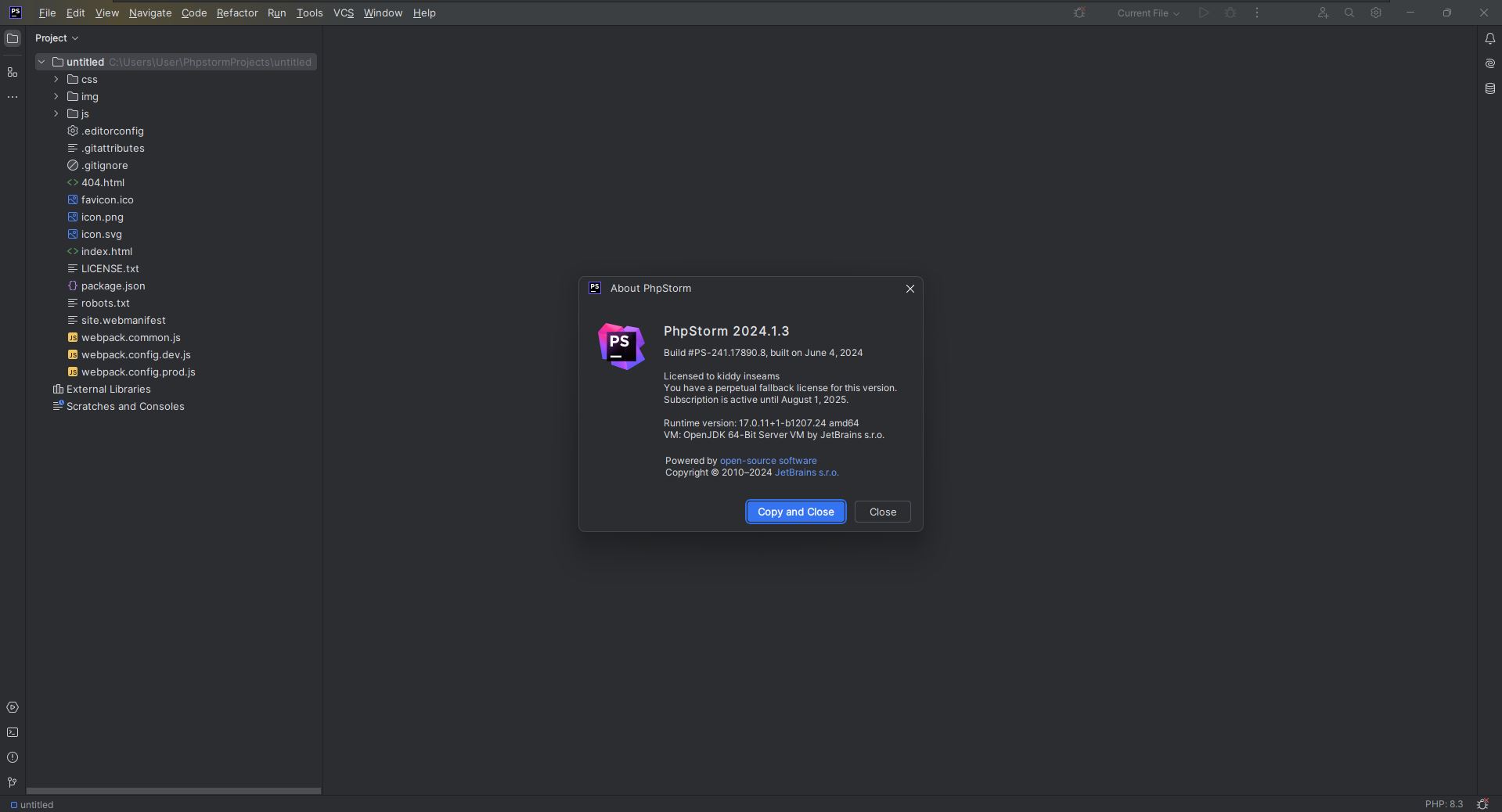Open the Refactor menu
1502x812 pixels.
[237, 13]
